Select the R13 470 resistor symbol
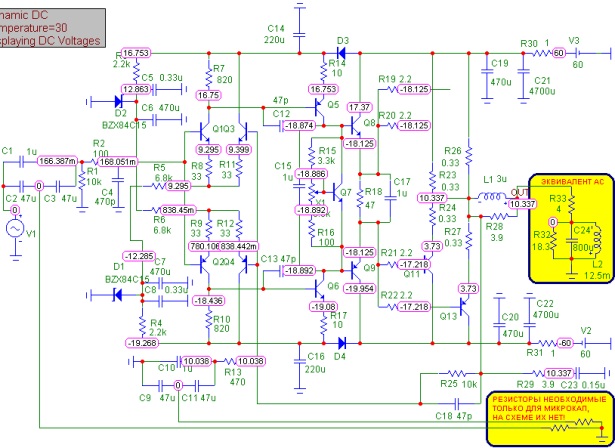The height and width of the screenshot is (448, 615). point(229,361)
